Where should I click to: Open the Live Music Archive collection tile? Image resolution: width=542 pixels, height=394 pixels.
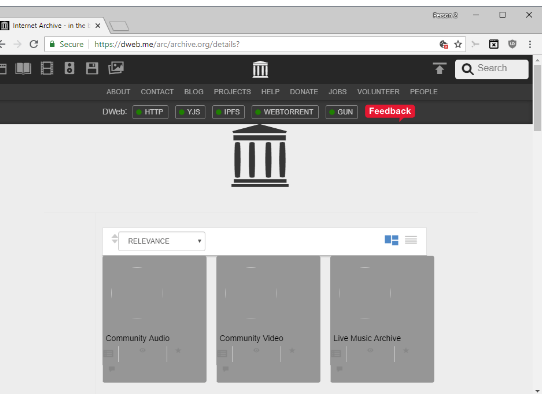click(382, 319)
